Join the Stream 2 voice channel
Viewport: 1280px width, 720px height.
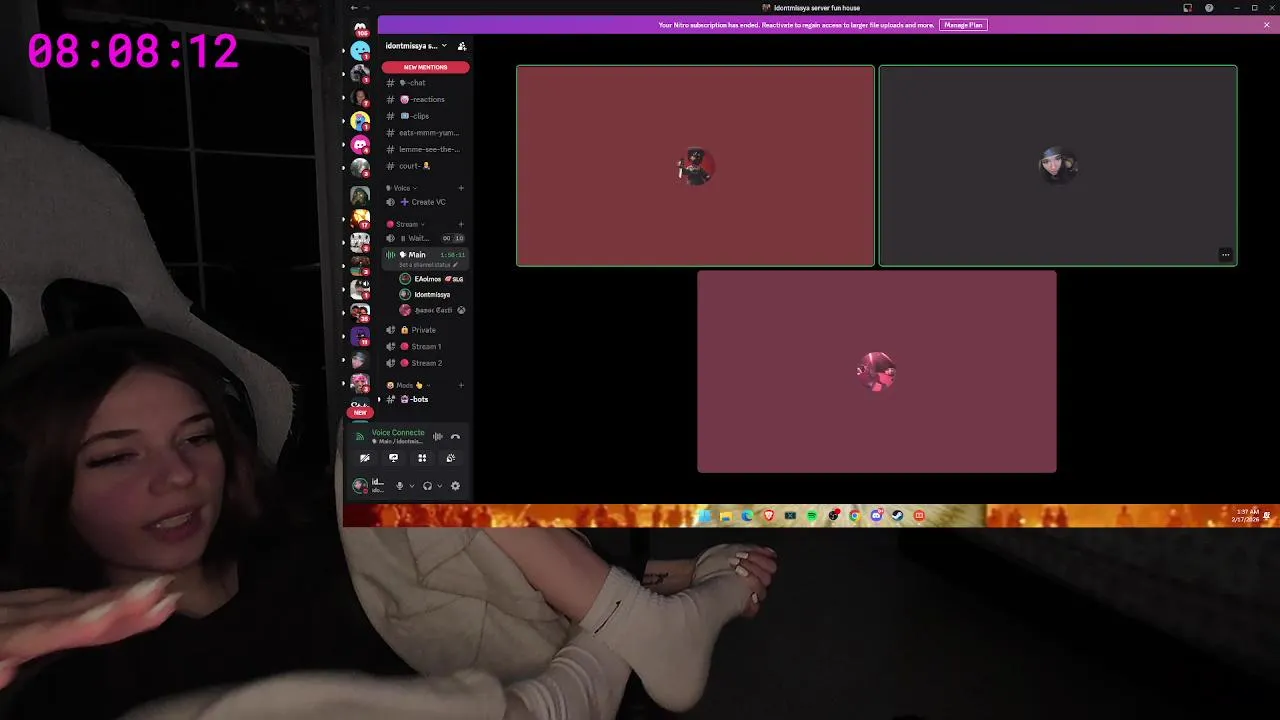[x=425, y=363]
